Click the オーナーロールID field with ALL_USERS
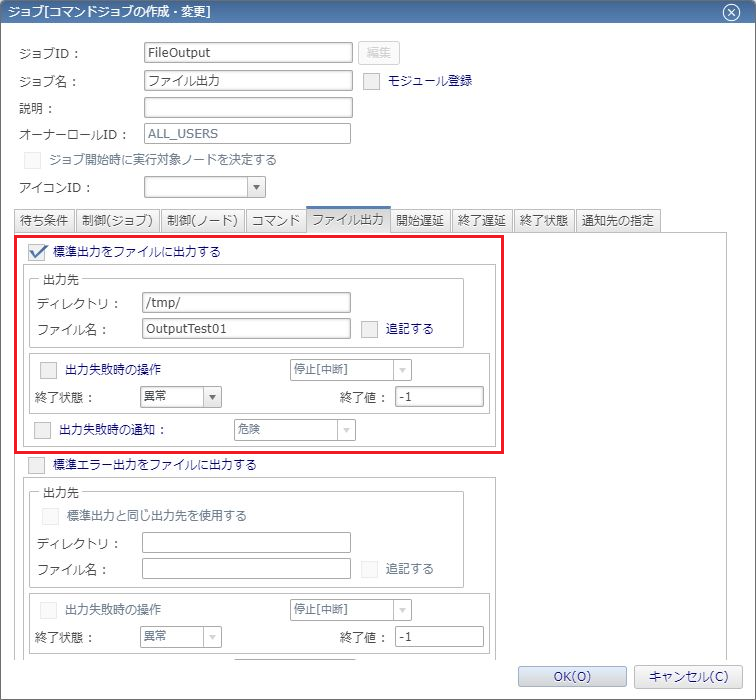756x700 pixels. 247,134
